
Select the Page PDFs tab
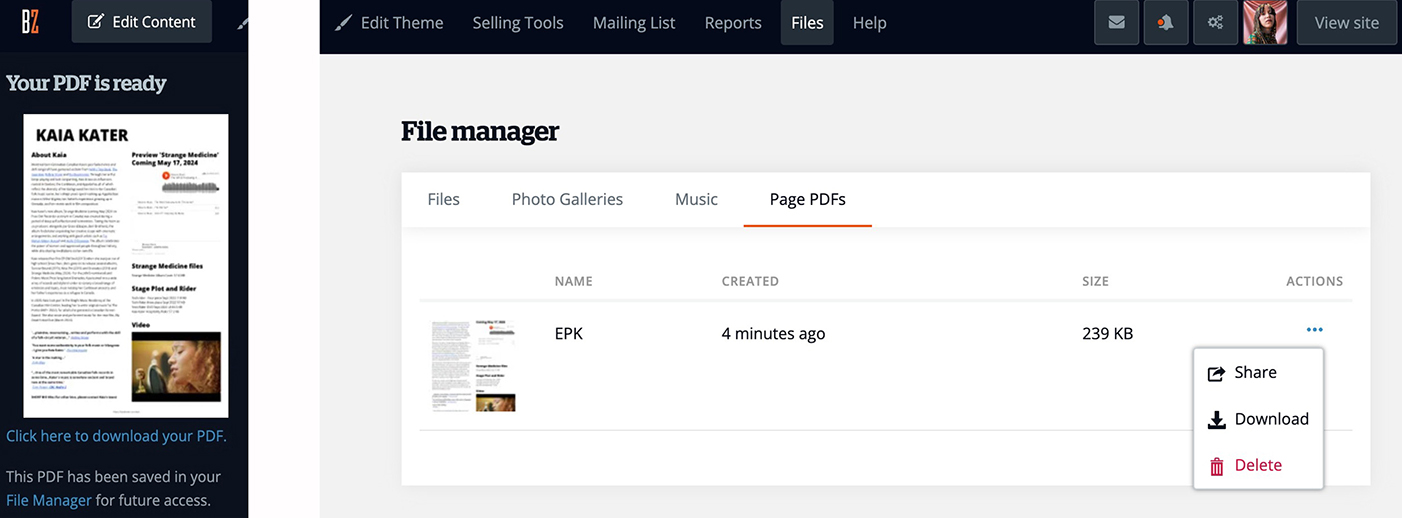(x=807, y=199)
